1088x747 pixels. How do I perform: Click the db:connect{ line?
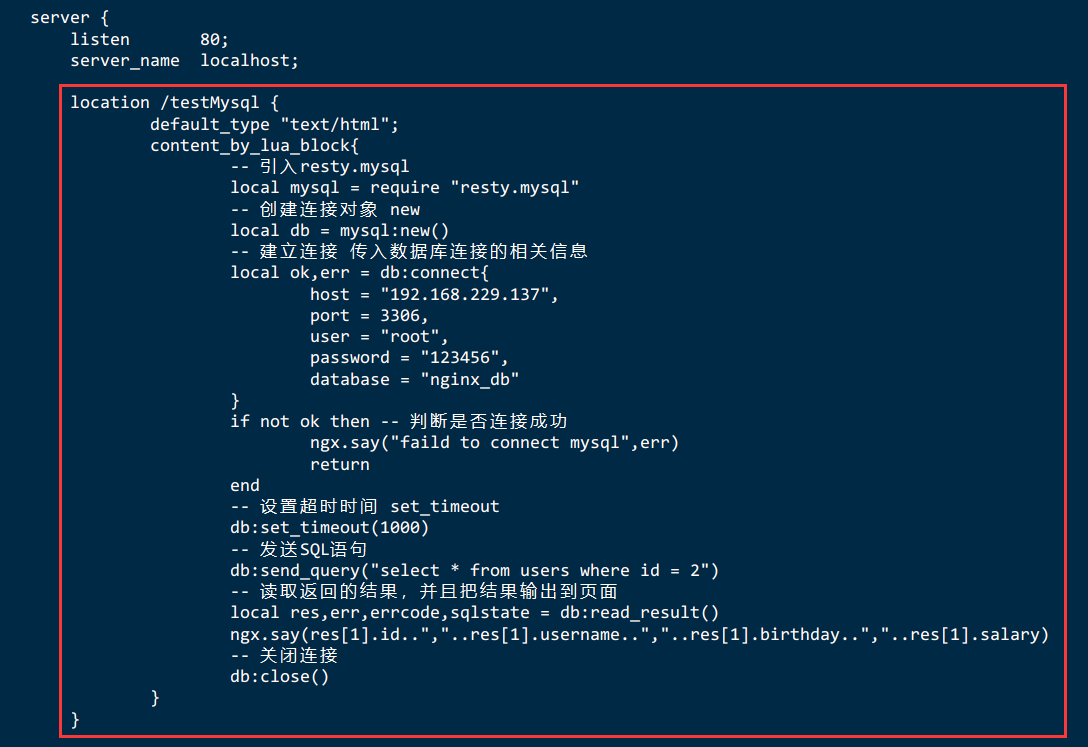[359, 273]
